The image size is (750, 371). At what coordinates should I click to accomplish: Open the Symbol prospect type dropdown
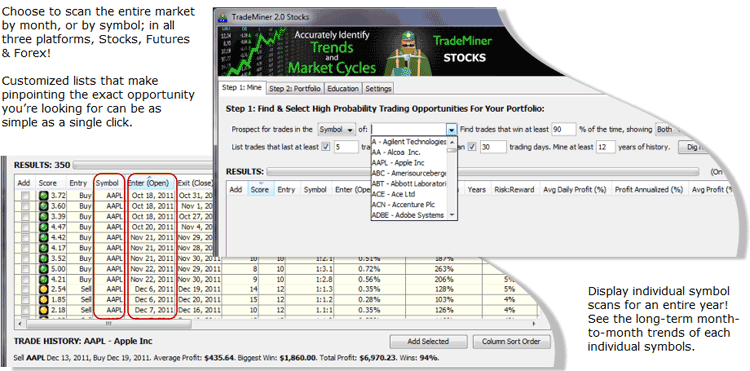tap(336, 130)
